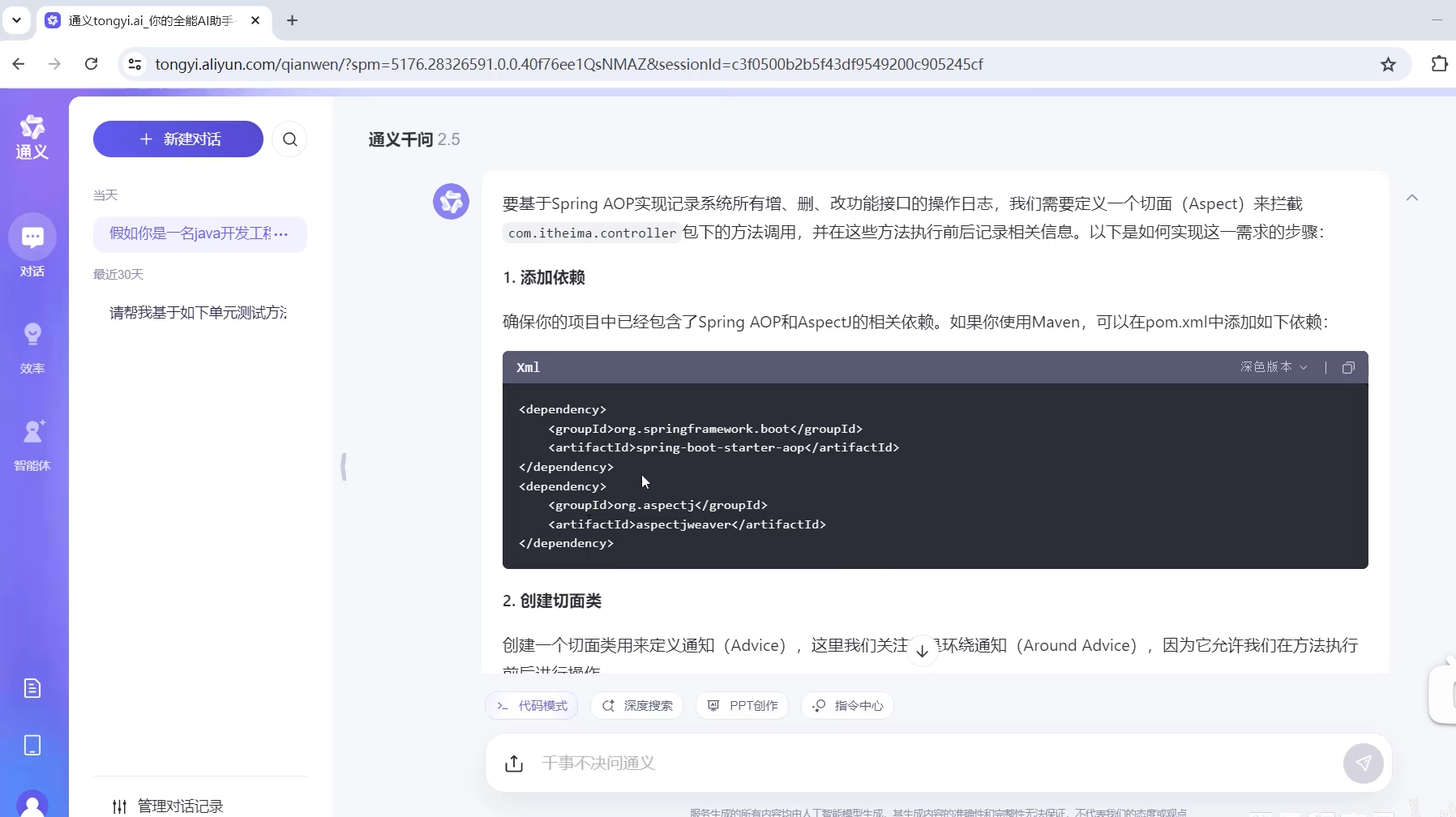Open conversation 假如你是一名java开发工程
The image size is (1456, 817).
191,233
